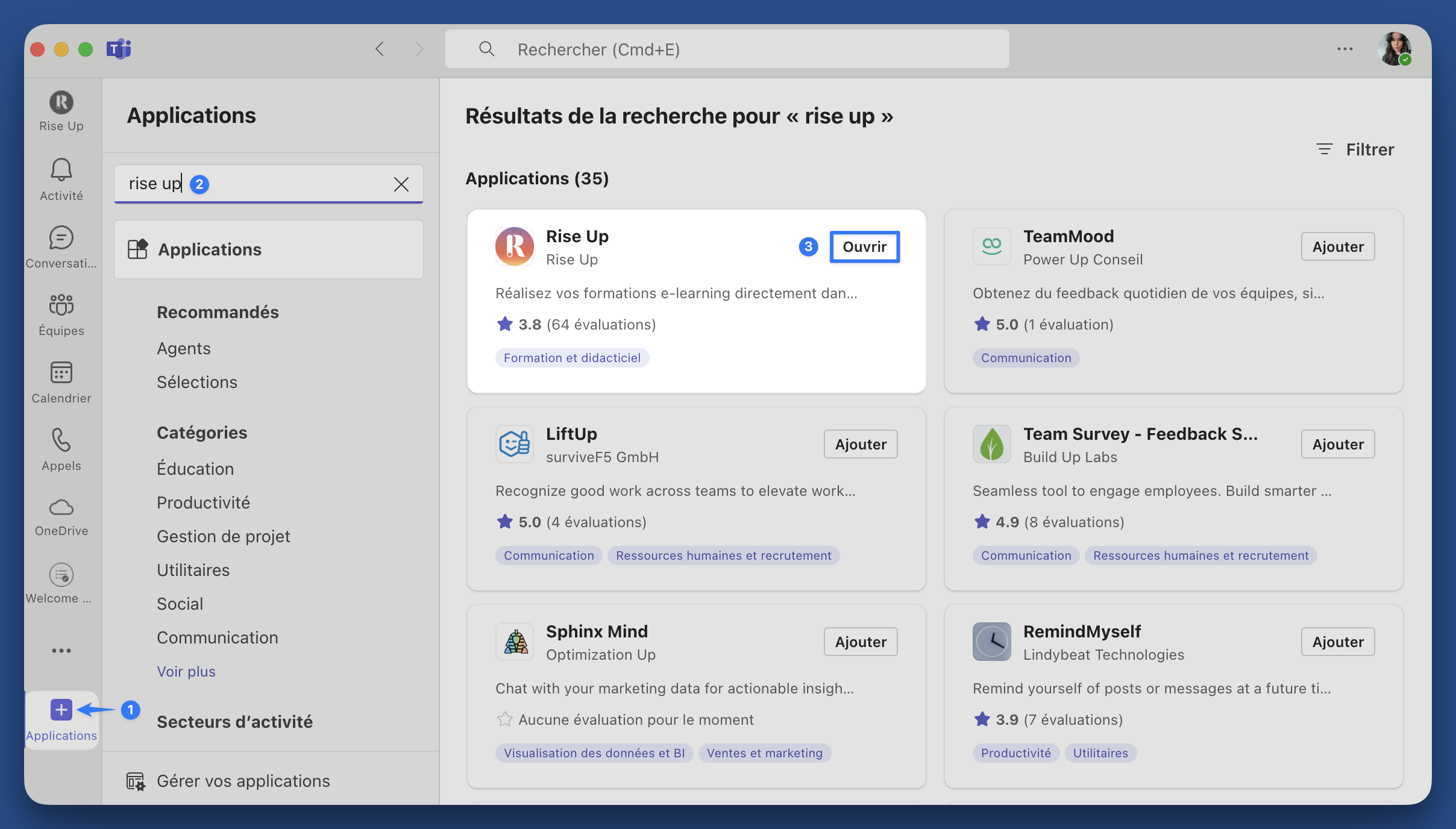Click the Welcome app icon in the sidebar
Viewport: 1456px width, 829px height.
[x=61, y=575]
